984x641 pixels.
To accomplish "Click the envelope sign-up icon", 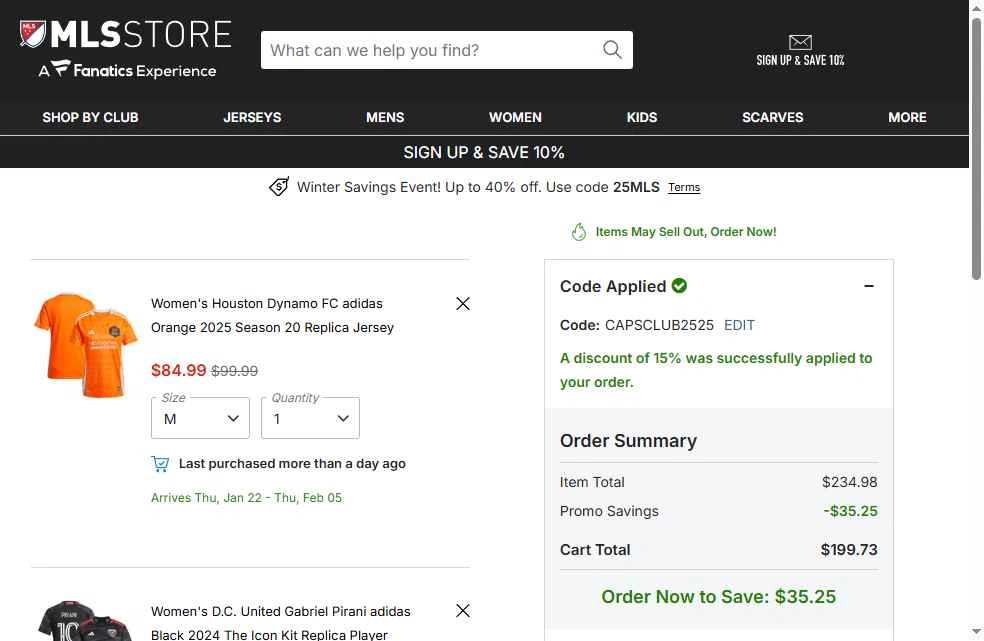I will tap(800, 42).
